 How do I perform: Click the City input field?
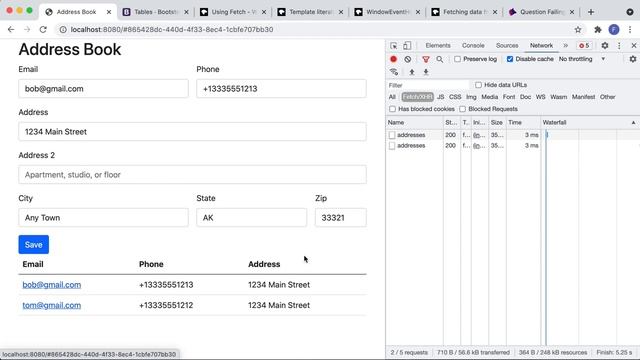coord(103,218)
